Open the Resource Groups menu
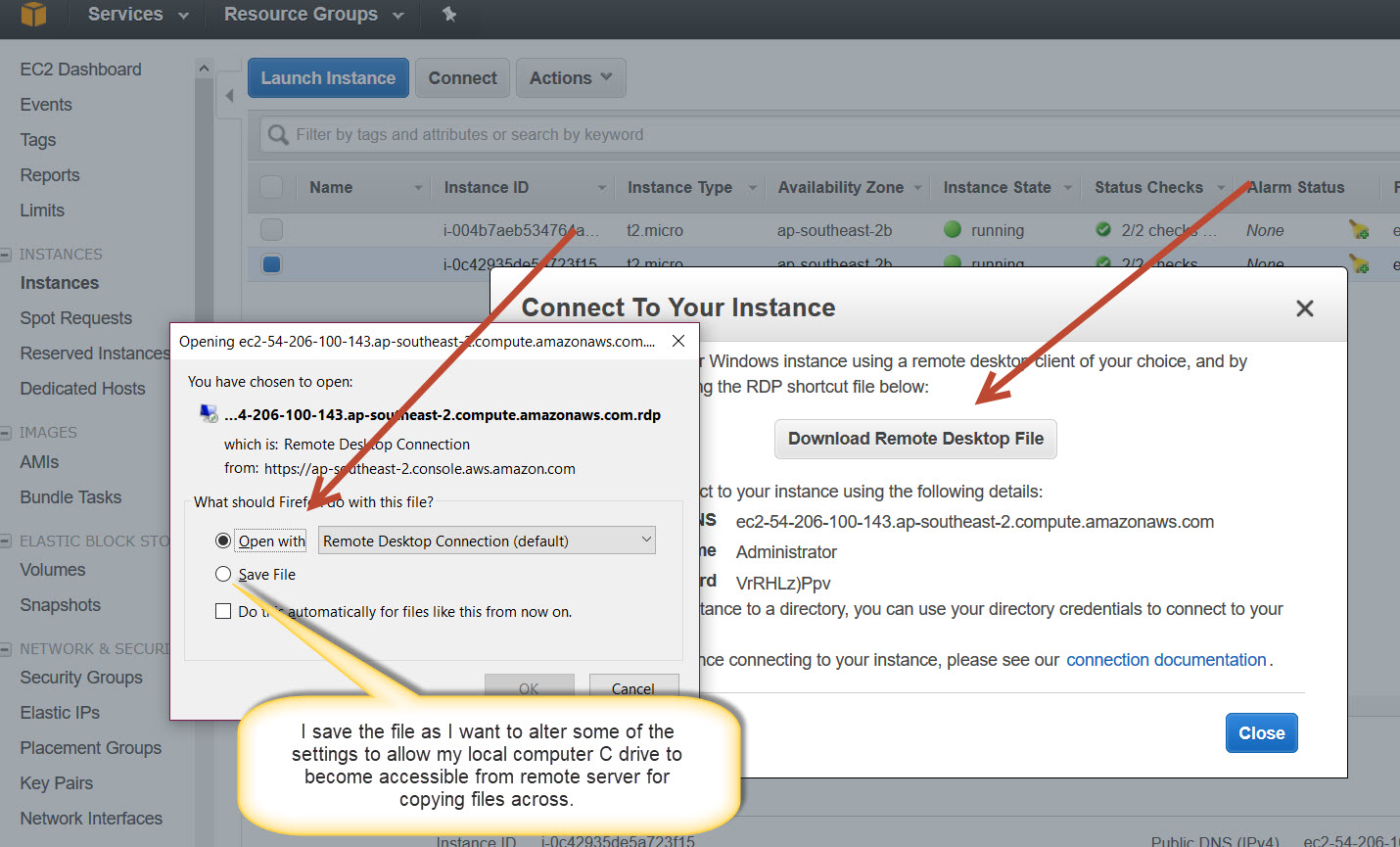This screenshot has width=1400, height=847. [313, 15]
